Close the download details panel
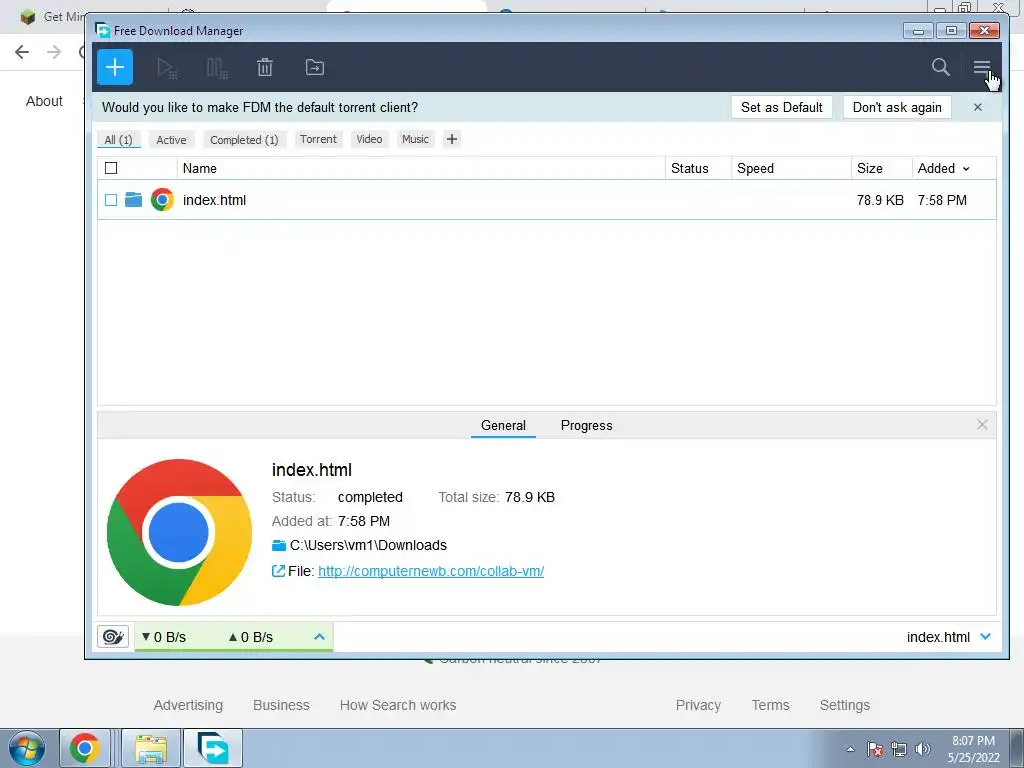This screenshot has height=768, width=1024. 982,424
